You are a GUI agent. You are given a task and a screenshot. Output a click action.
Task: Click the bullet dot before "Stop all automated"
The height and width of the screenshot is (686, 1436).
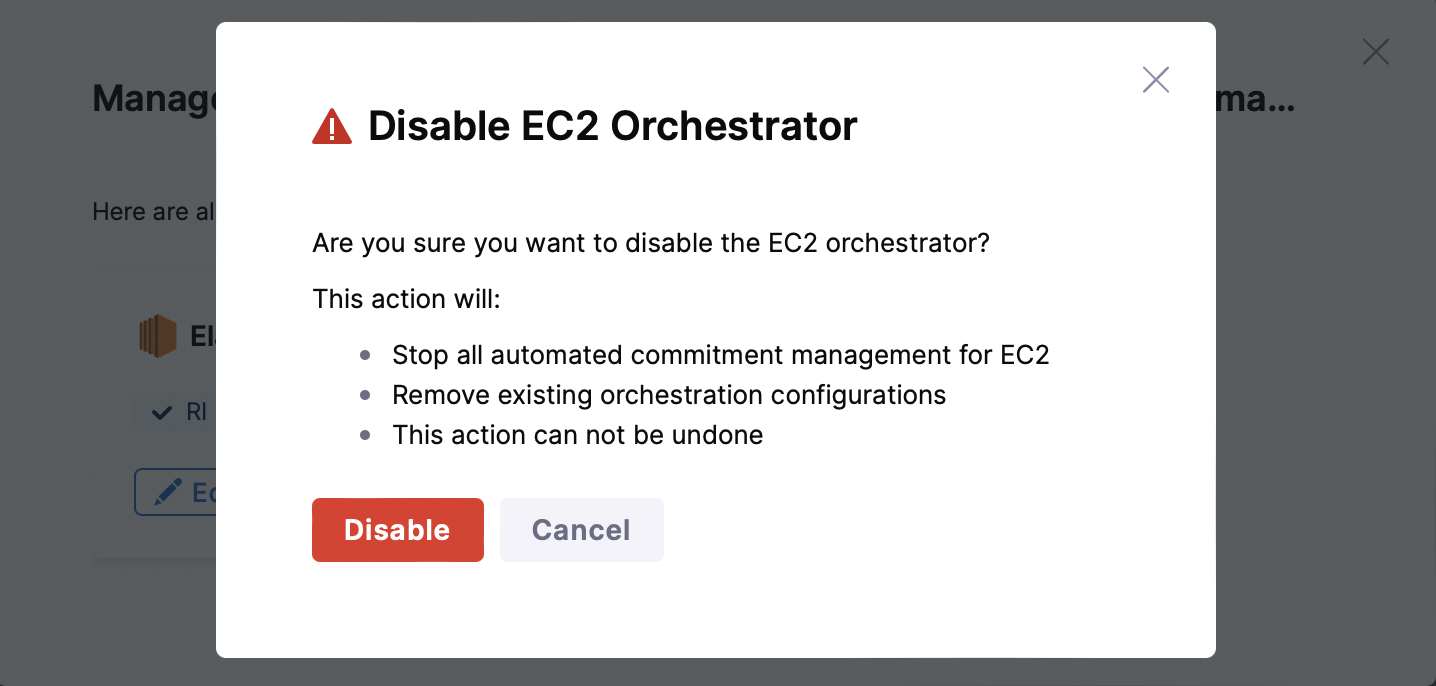(x=365, y=355)
